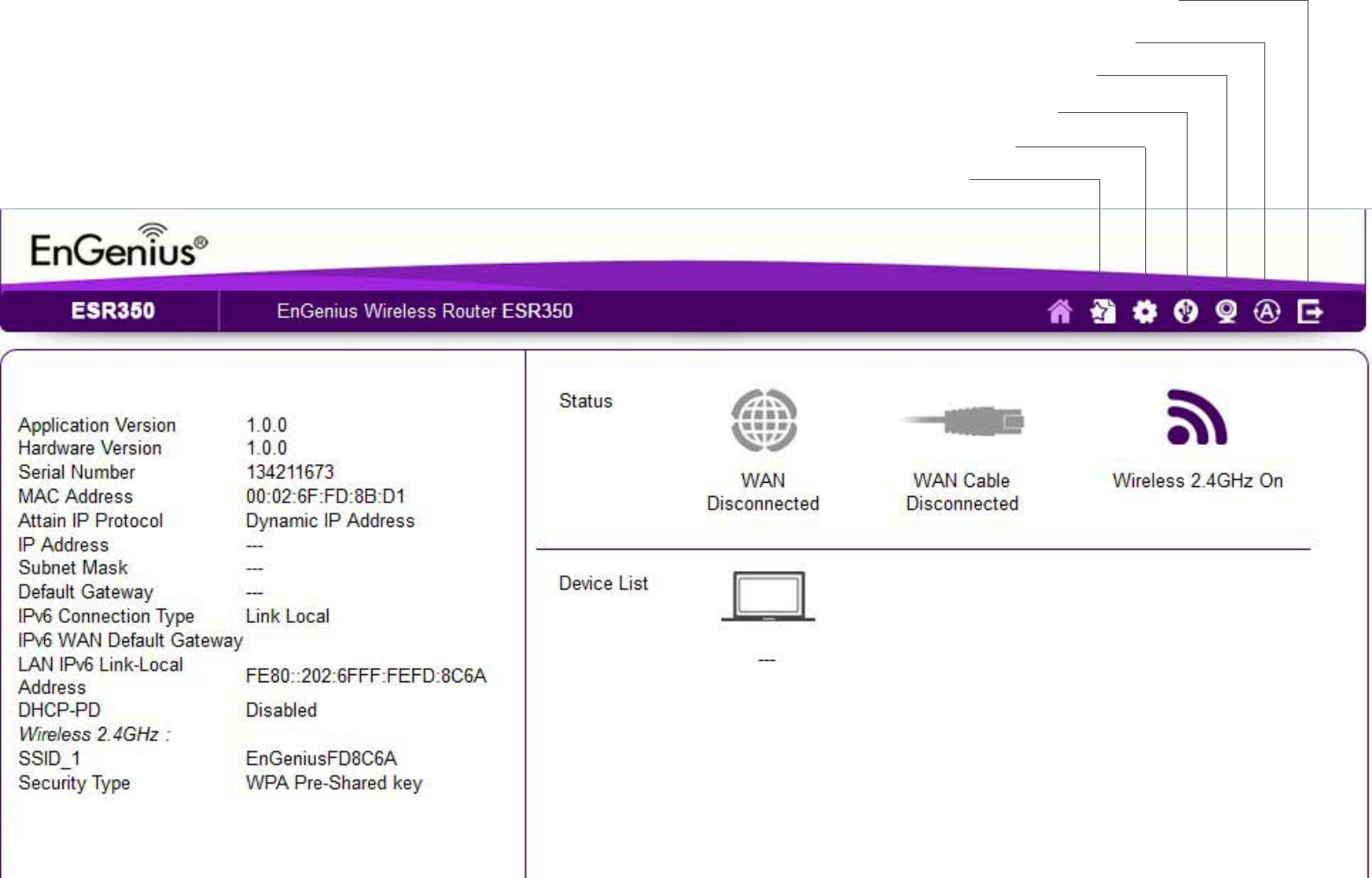1372x878 pixels.
Task: Click 'LAN IPv6 Link-Local Address' label
Action: point(101,676)
